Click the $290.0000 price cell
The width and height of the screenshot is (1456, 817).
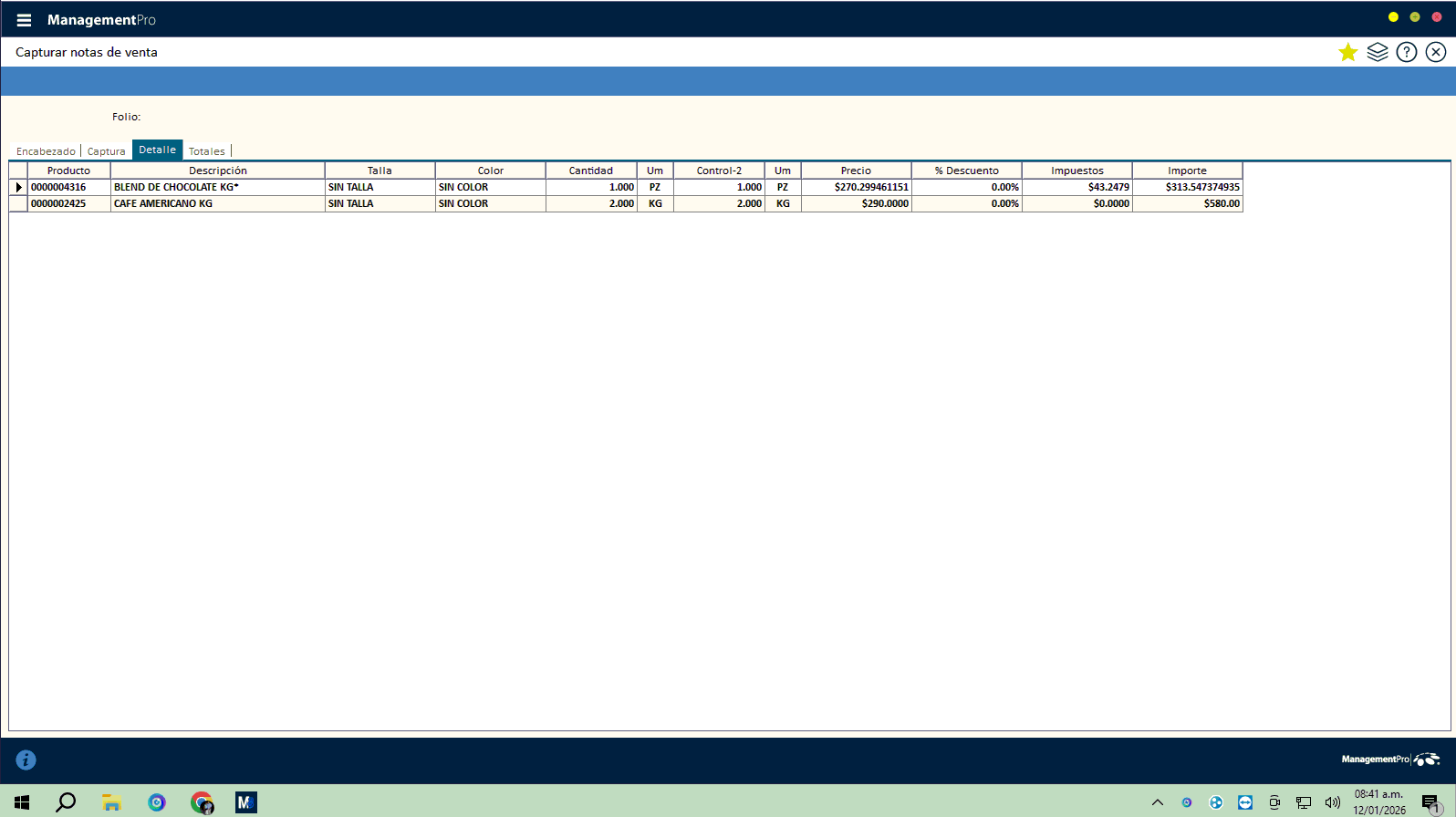[856, 204]
